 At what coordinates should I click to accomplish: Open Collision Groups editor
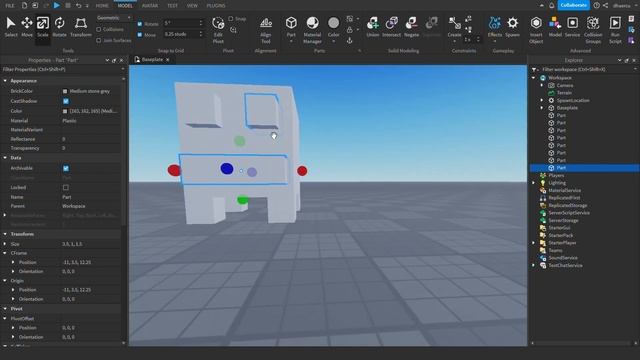click(x=593, y=30)
